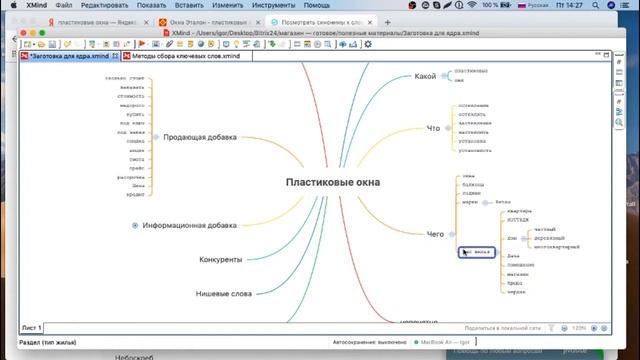This screenshot has height=360, width=640.
Task: Collapse the Чего branch handle
Action: 451,234
